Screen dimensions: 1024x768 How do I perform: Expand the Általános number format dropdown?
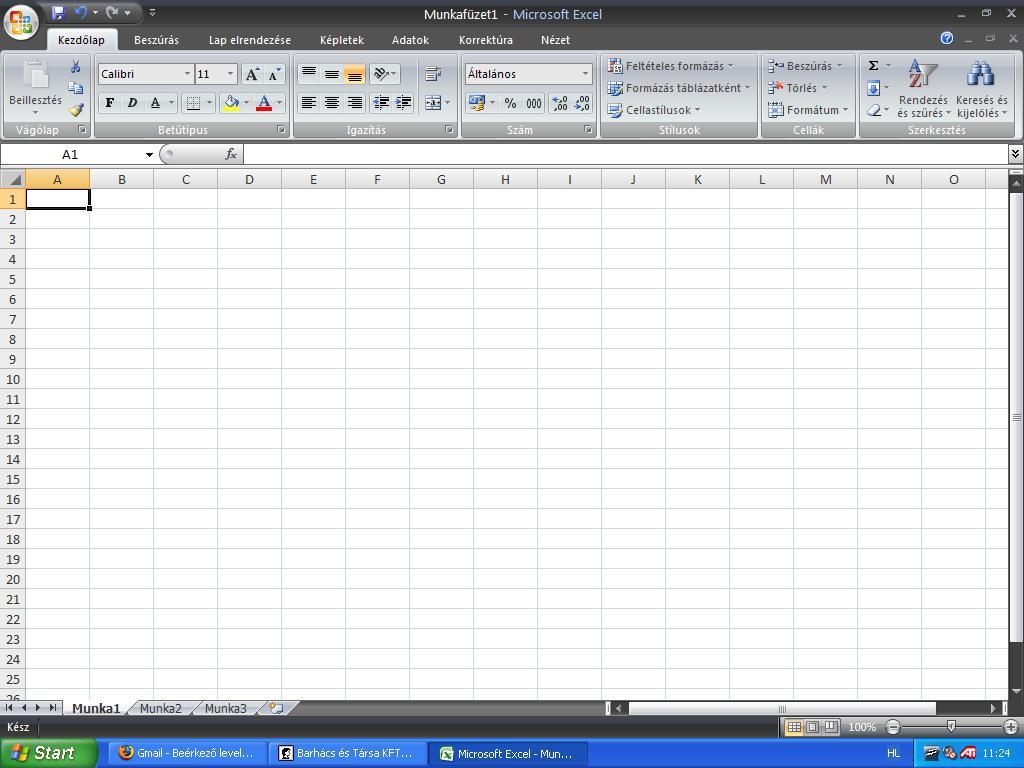click(585, 74)
